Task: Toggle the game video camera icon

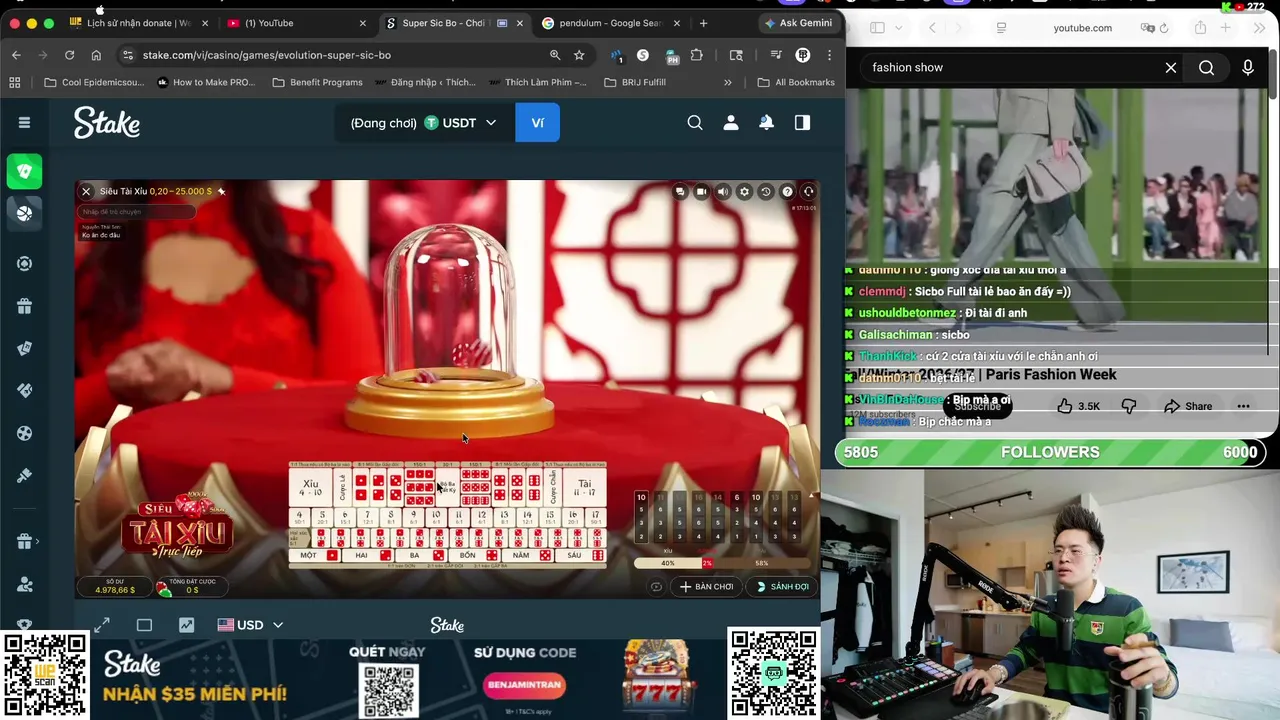Action: pyautogui.click(x=701, y=192)
